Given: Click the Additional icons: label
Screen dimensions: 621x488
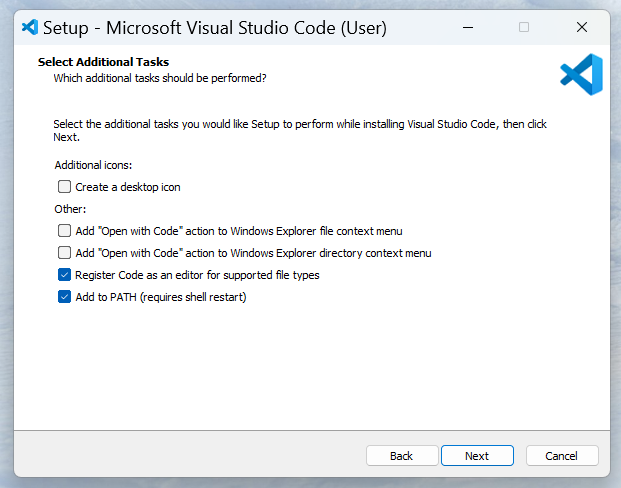Looking at the screenshot, I should 93,165.
